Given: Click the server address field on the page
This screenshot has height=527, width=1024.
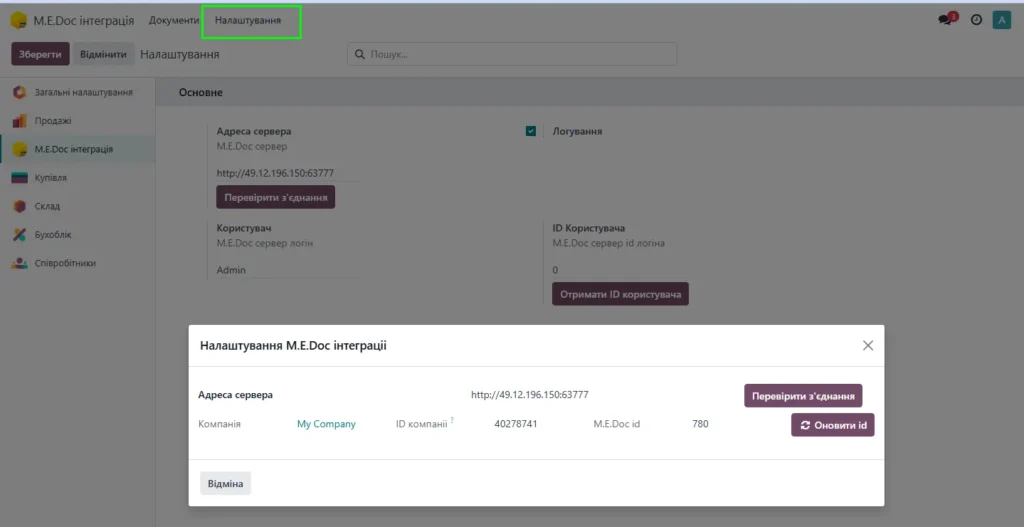Looking at the screenshot, I should tap(288, 173).
